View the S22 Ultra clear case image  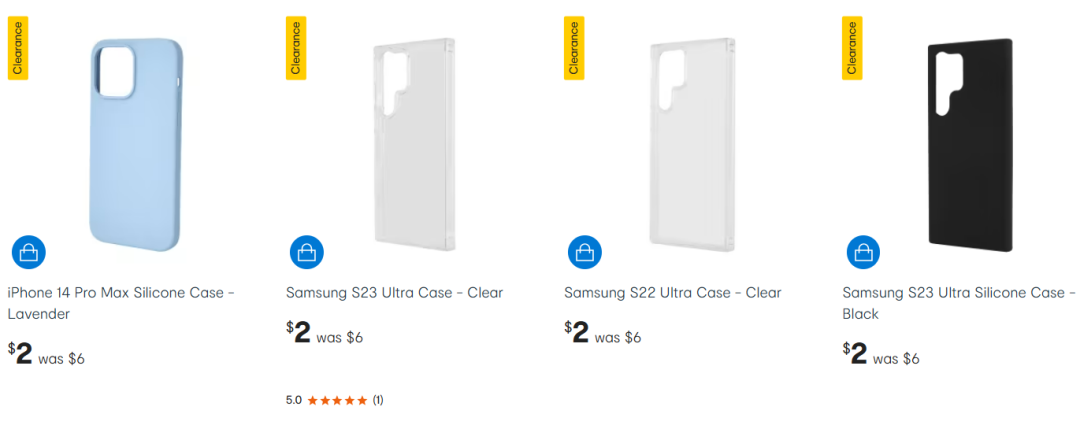pyautogui.click(x=691, y=145)
